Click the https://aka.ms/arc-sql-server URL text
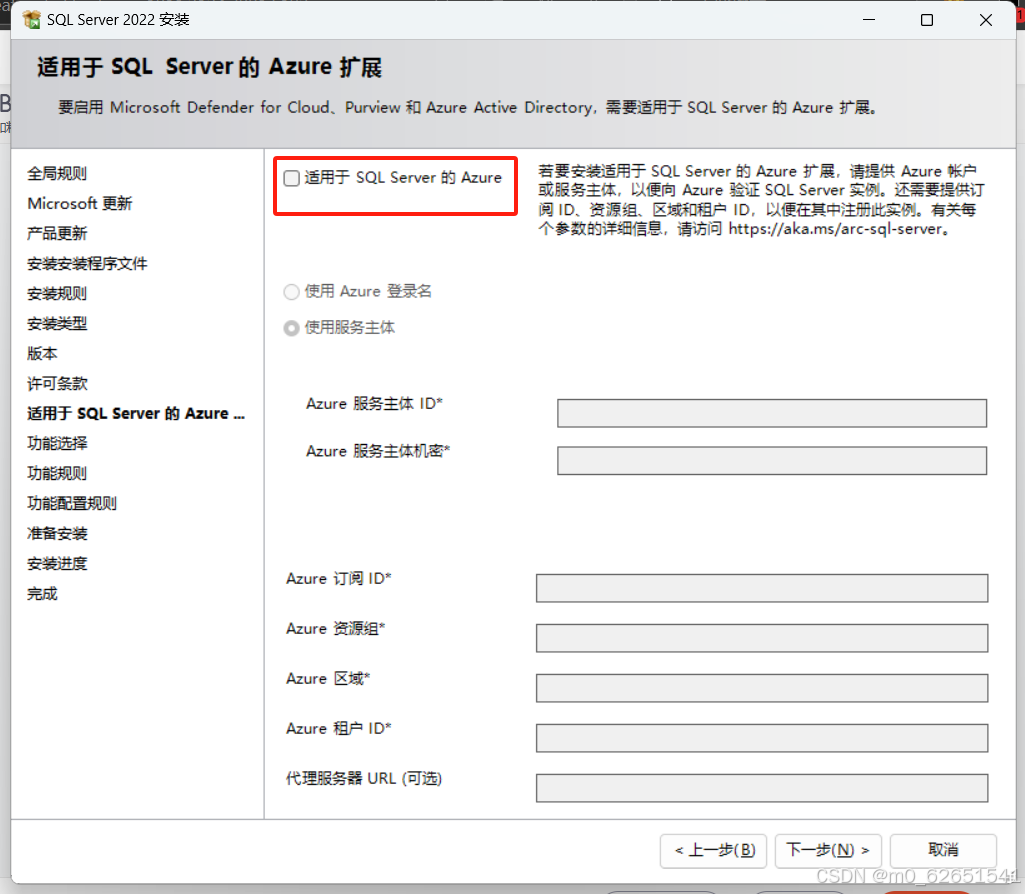The height and width of the screenshot is (894, 1025). tap(835, 229)
